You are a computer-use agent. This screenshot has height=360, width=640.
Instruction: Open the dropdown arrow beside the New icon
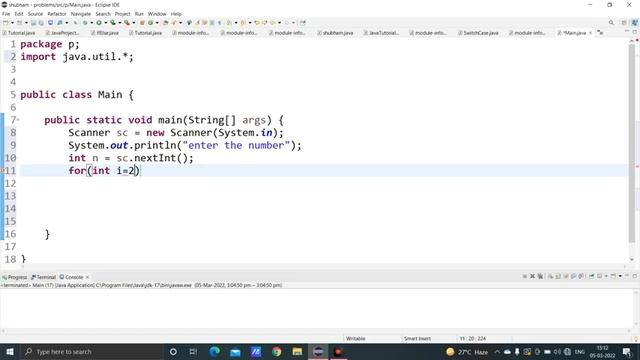click(x=12, y=23)
